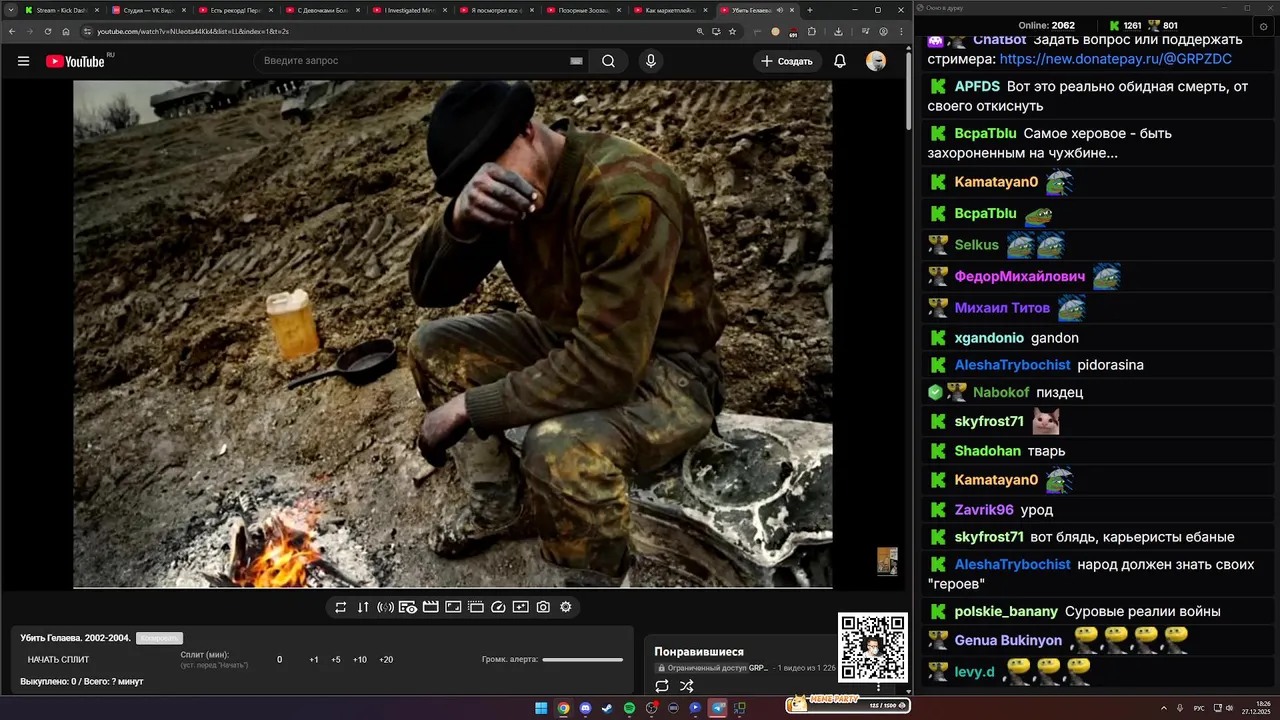Switch to Позорные Зоозащ tab

(x=585, y=10)
